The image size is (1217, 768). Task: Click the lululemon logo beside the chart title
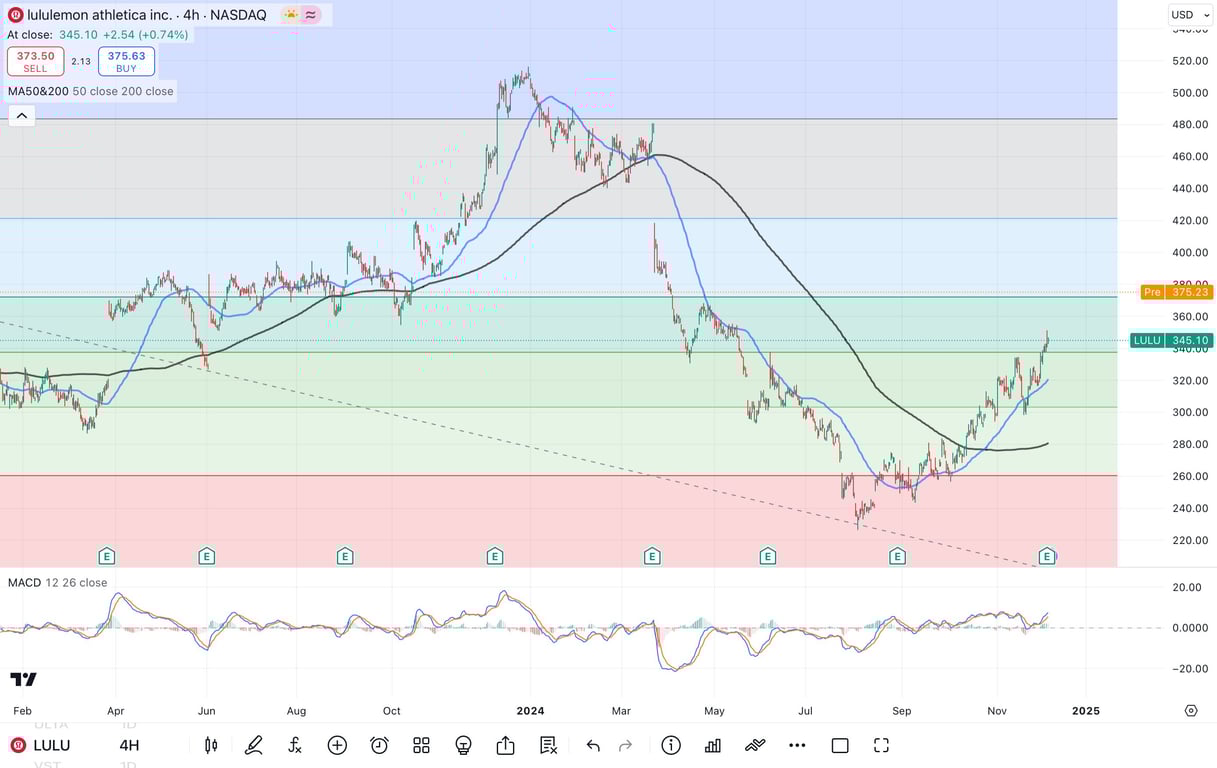[15, 15]
